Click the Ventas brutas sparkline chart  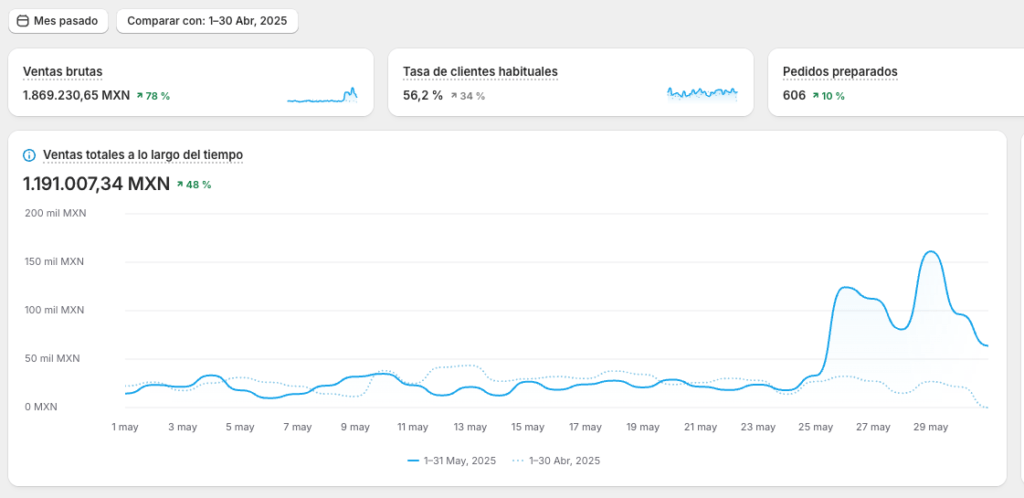coord(322,95)
